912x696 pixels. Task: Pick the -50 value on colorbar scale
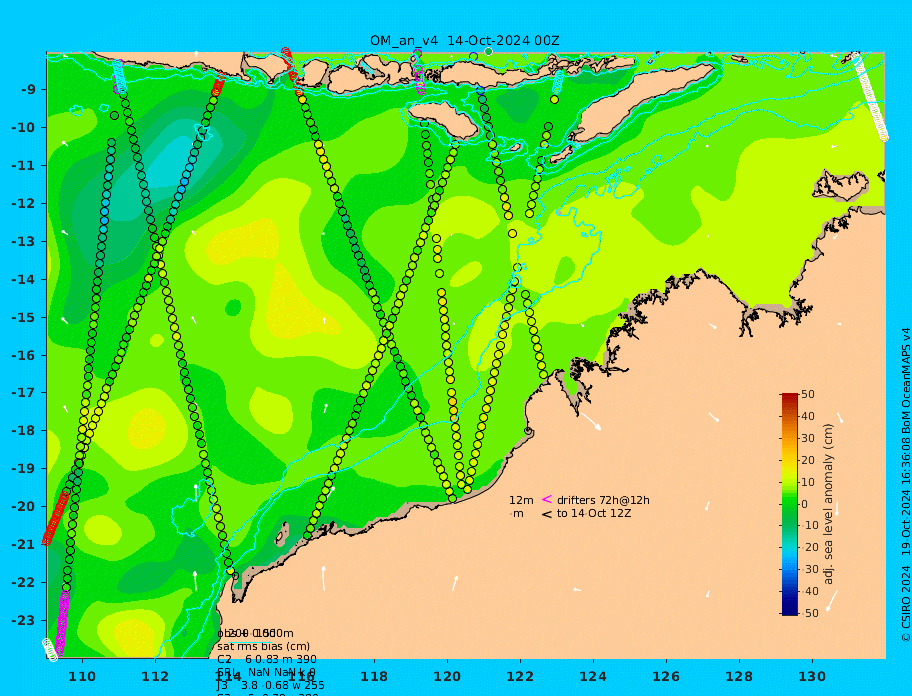(810, 613)
